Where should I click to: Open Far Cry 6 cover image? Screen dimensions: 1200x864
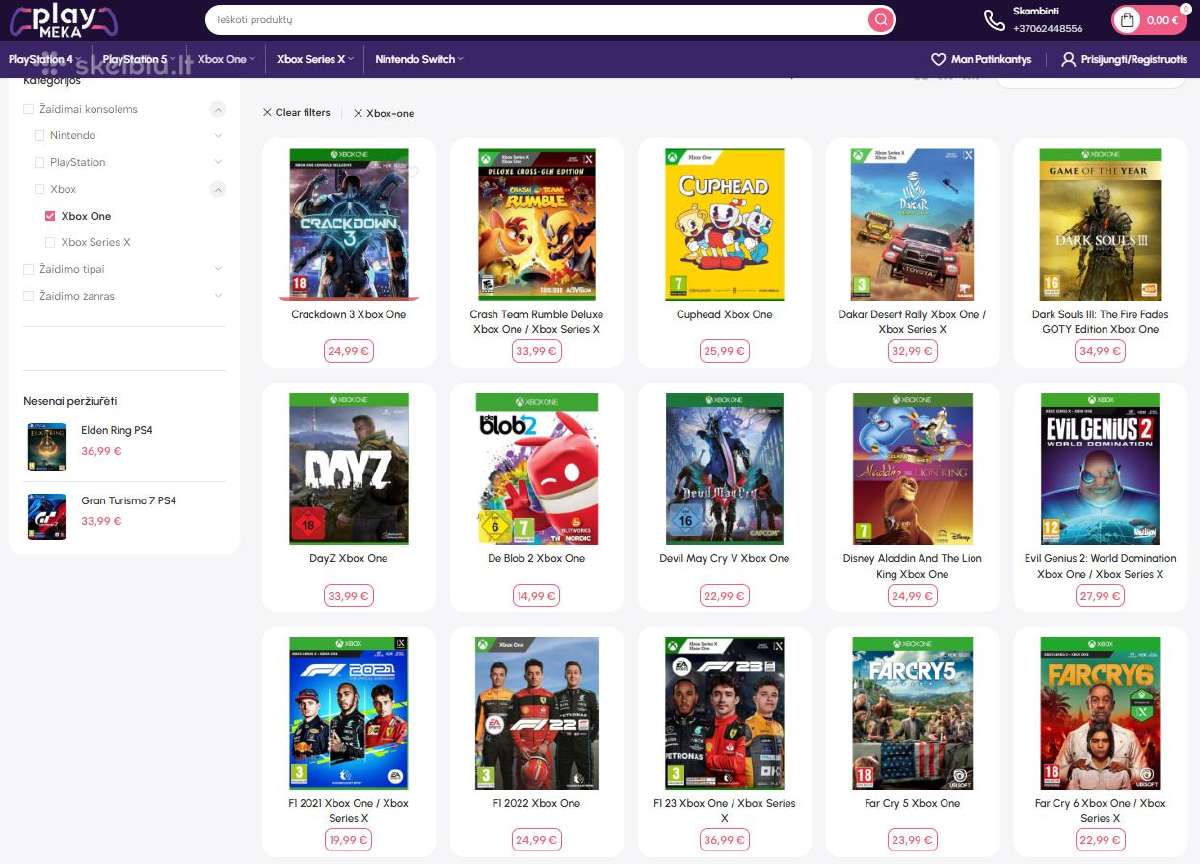1100,713
